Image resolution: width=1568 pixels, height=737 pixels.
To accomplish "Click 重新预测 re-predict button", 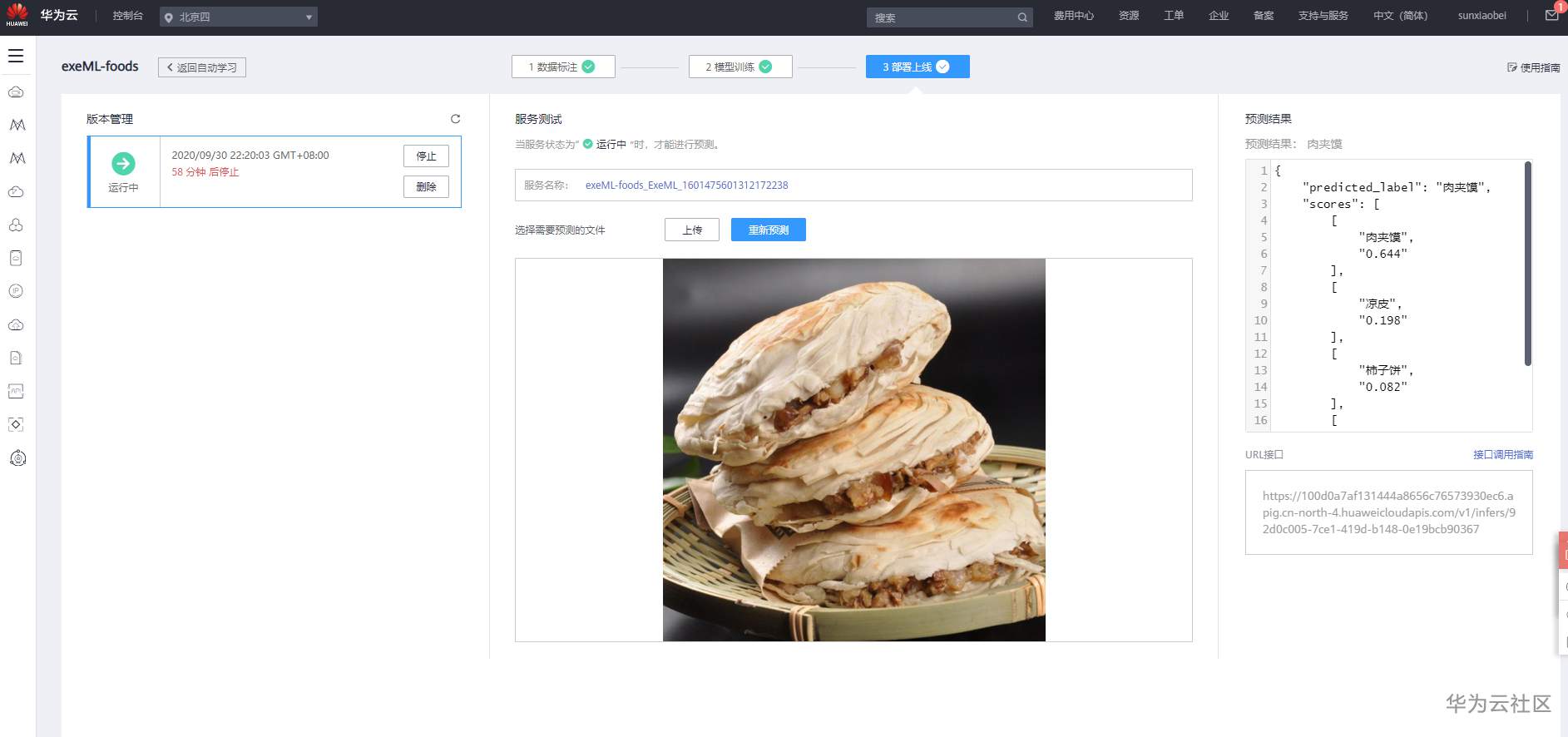I will (x=769, y=230).
